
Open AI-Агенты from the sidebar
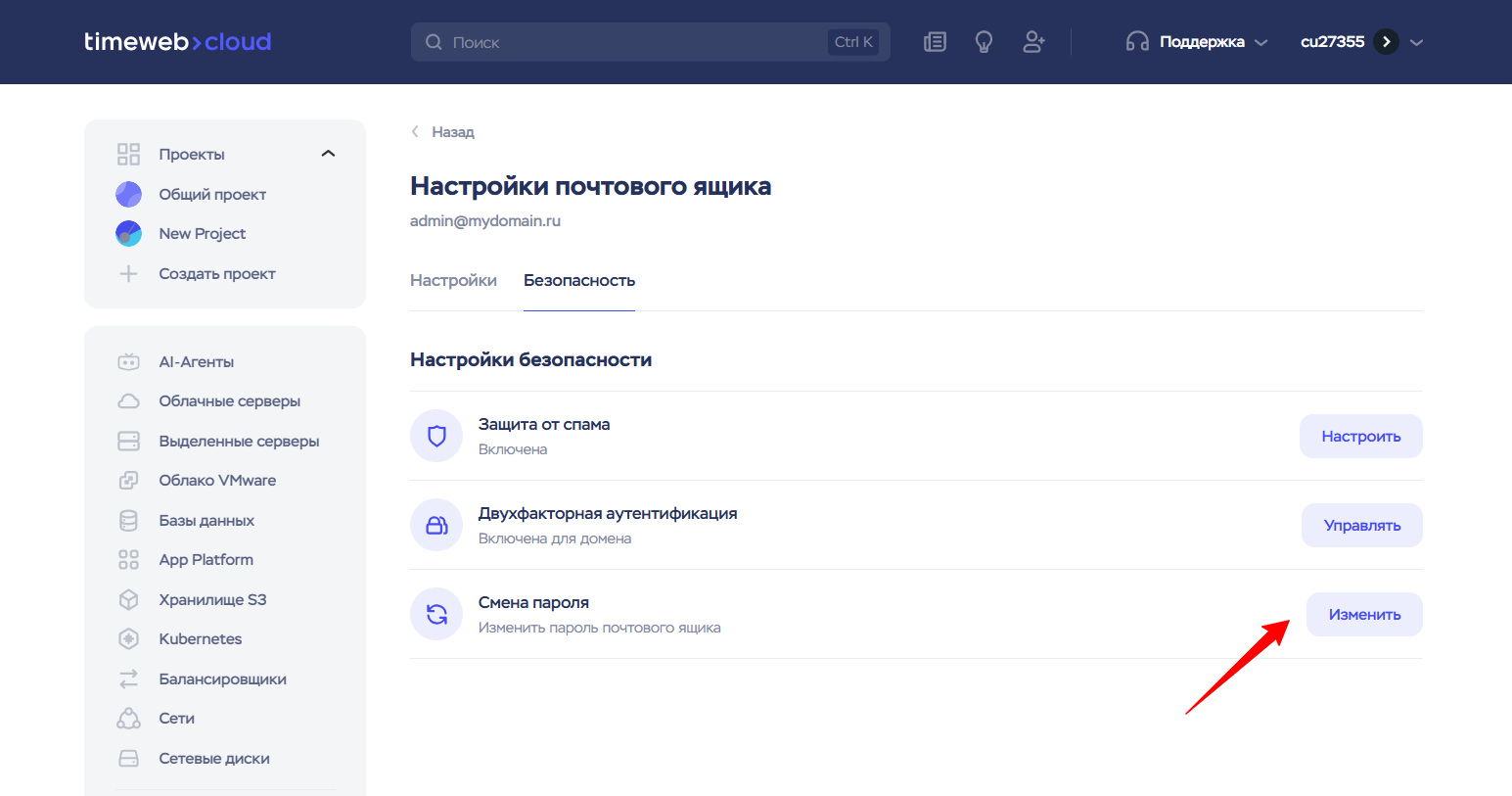(x=196, y=362)
